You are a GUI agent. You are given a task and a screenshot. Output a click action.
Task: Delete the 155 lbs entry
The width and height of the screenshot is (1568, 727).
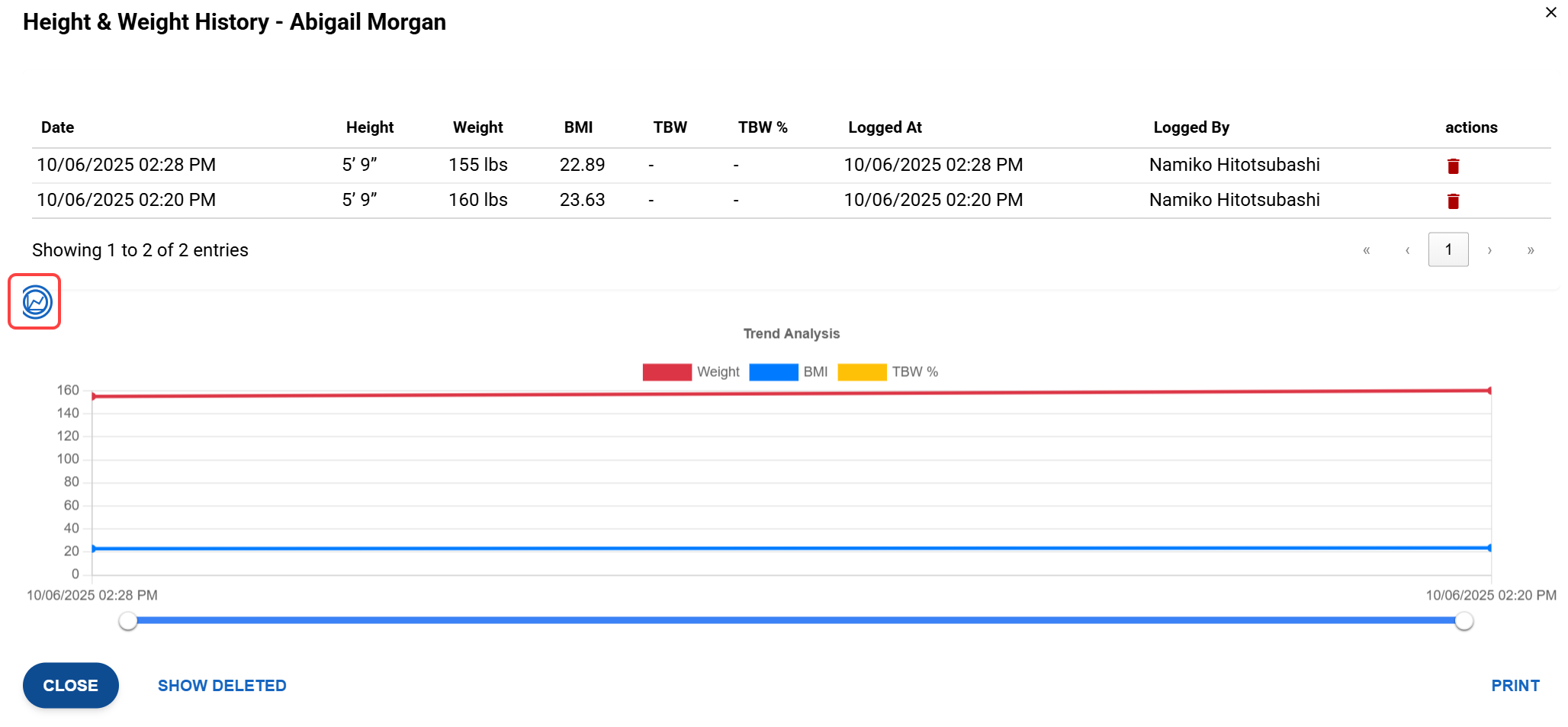tap(1453, 166)
